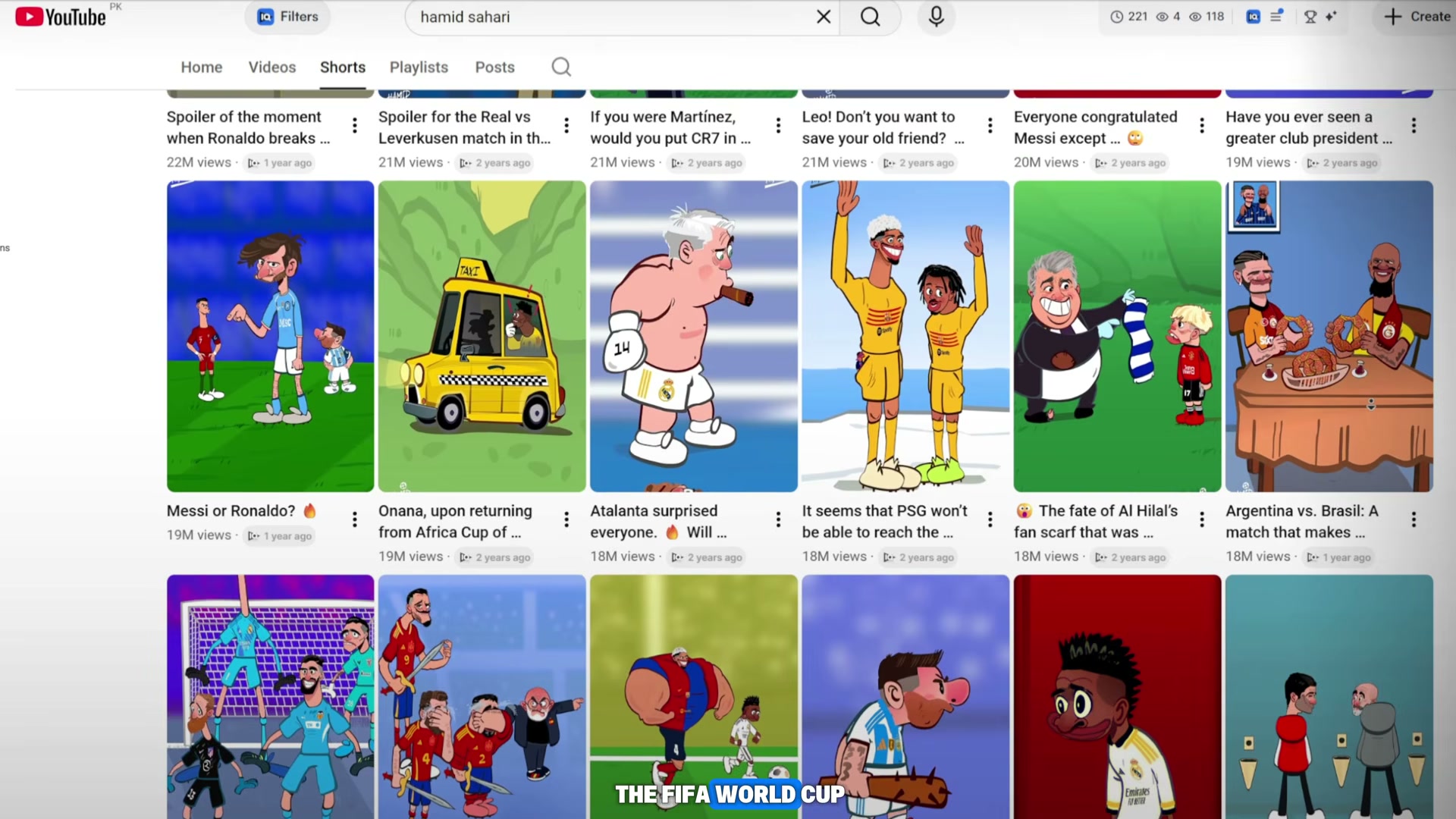Open the Al Hilal scarf Short thumbnail
Screen dimensions: 1456x819
[1118, 336]
